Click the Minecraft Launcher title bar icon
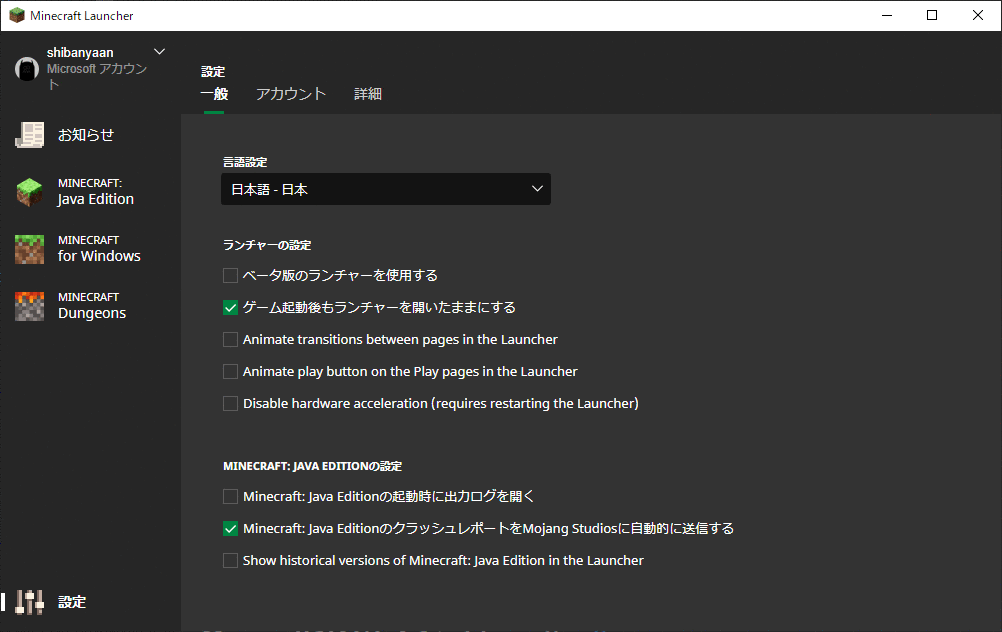The image size is (1002, 632). pyautogui.click(x=16, y=15)
